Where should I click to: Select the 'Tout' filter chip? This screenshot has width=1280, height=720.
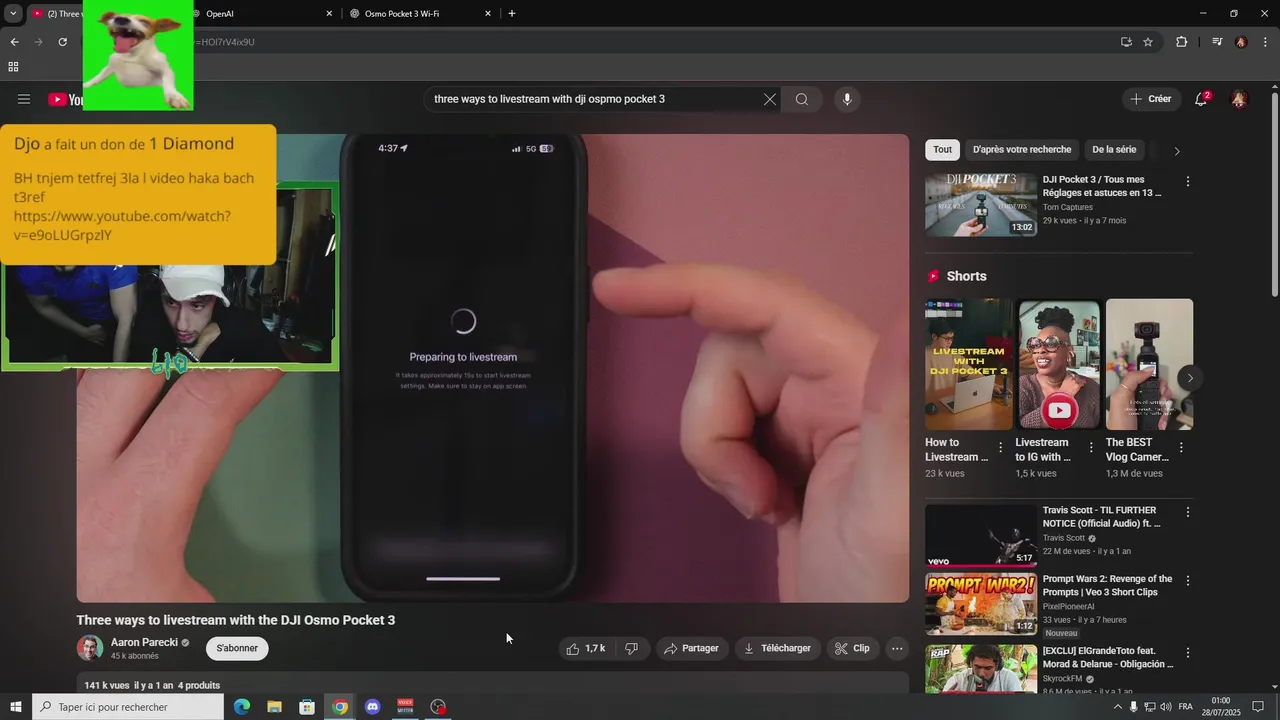pyautogui.click(x=943, y=149)
